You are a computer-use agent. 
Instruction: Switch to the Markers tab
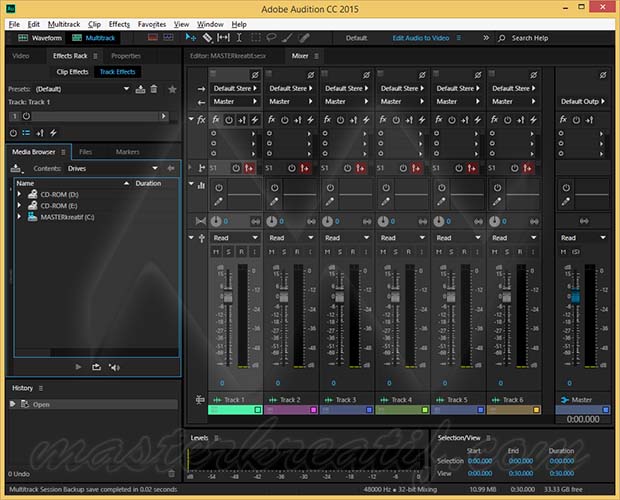127,152
